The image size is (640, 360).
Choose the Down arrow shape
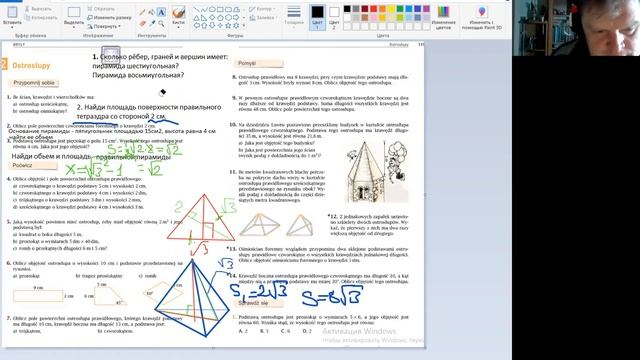pyautogui.click(x=212, y=26)
